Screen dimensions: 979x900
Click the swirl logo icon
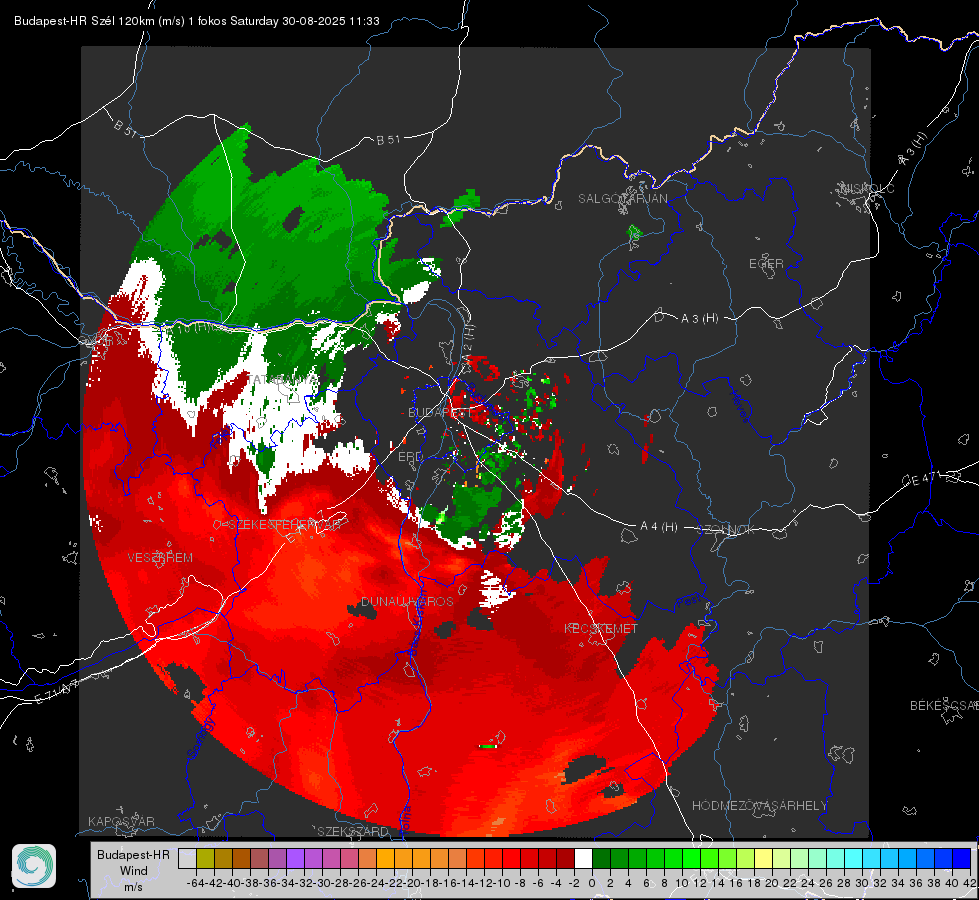[34, 866]
